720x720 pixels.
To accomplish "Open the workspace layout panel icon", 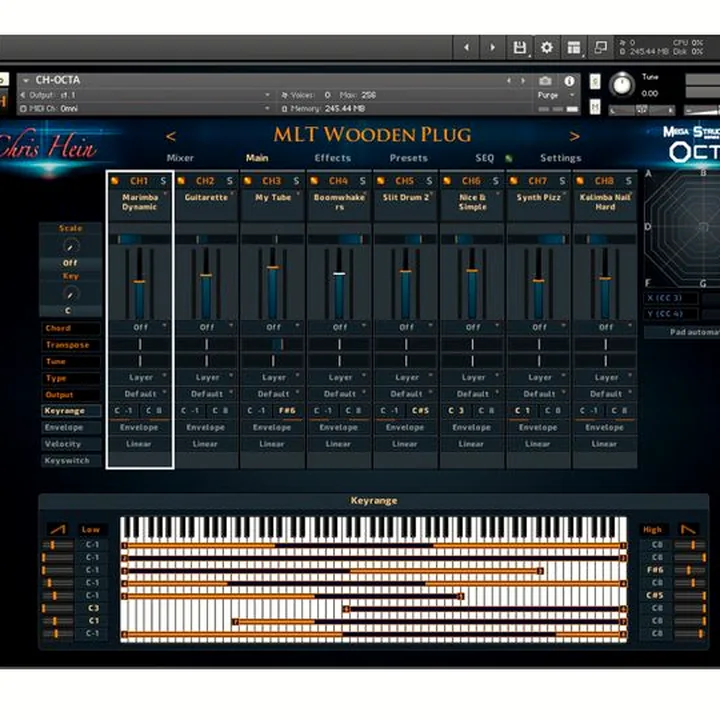I will pos(574,47).
